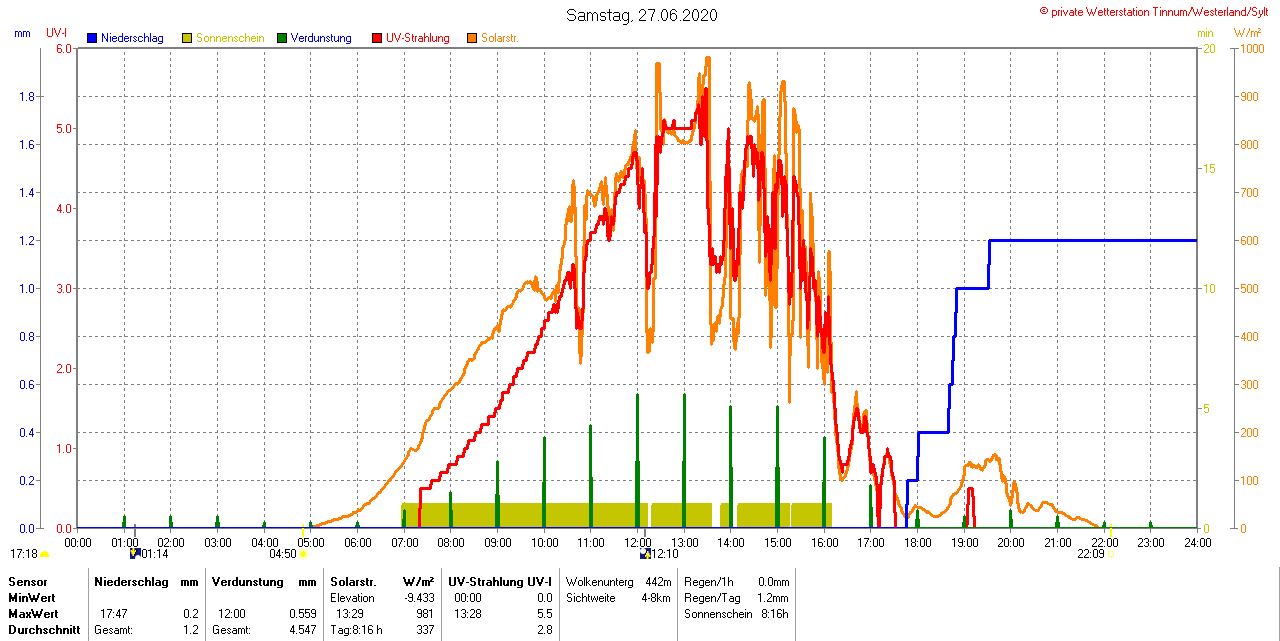Click the yellow icon next to 17:18
This screenshot has width=1280, height=641.
[44, 554]
